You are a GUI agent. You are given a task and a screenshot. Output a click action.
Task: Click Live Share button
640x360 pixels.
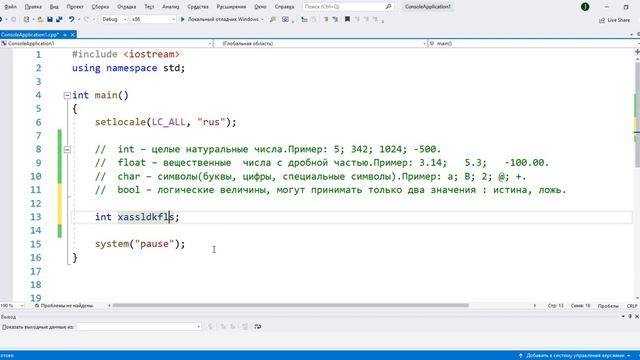[x=614, y=20]
